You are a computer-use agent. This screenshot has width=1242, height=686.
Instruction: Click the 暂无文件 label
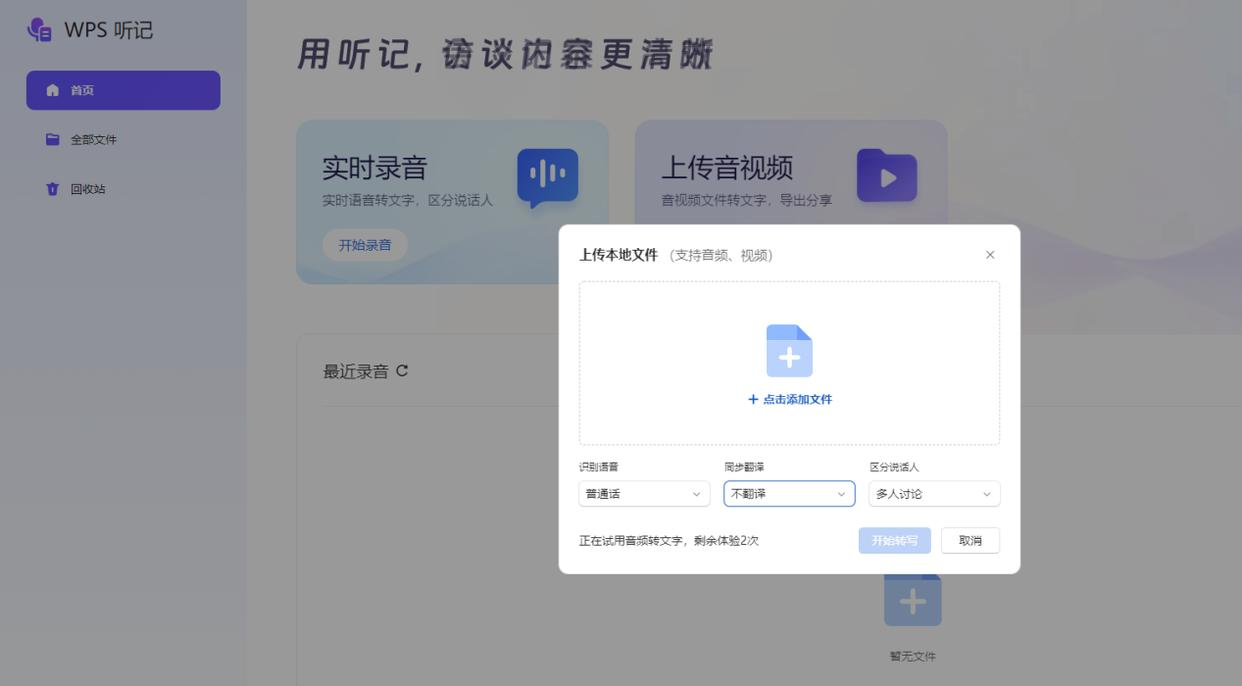pos(913,657)
